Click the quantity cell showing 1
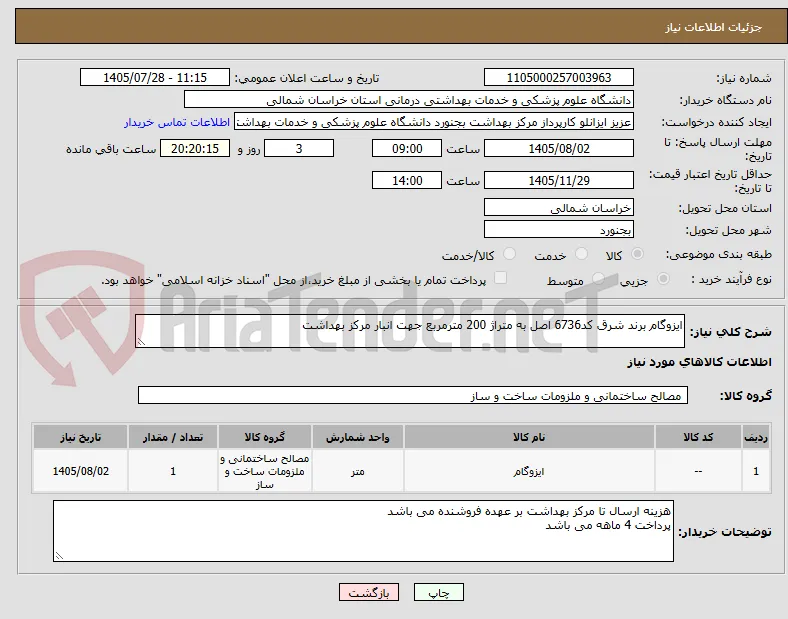The width and height of the screenshot is (788, 619). [x=173, y=471]
